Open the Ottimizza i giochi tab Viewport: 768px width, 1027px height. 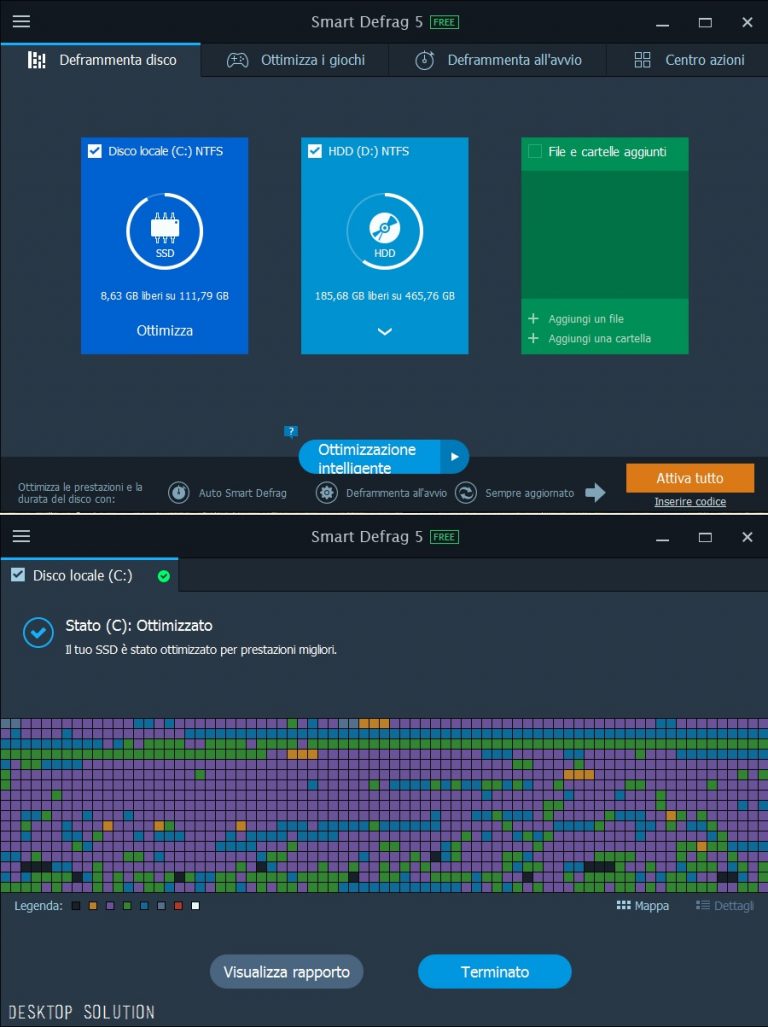click(x=295, y=60)
